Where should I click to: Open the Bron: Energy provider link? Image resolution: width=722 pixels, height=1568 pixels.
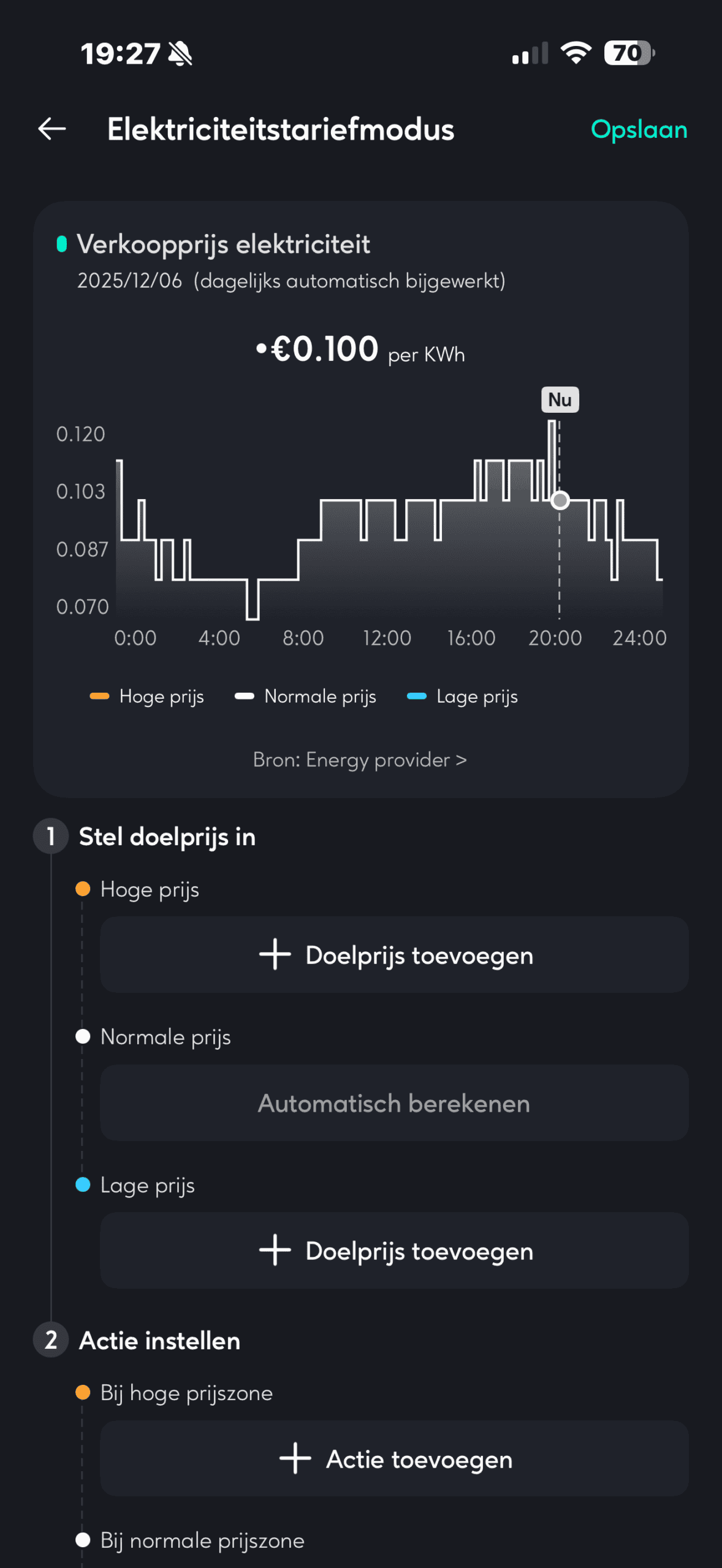[x=360, y=760]
